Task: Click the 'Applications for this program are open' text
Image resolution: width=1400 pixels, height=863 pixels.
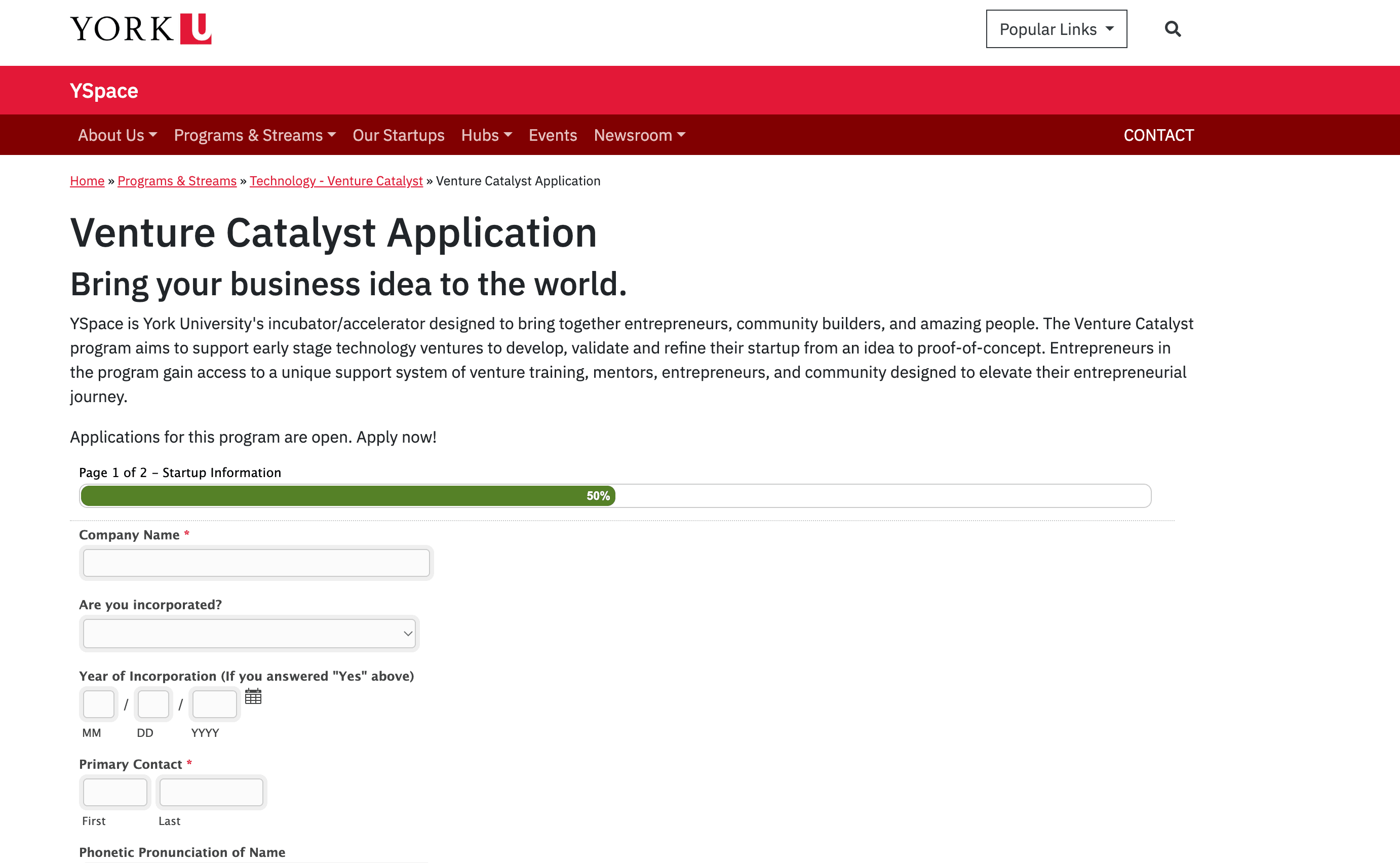Action: click(253, 437)
